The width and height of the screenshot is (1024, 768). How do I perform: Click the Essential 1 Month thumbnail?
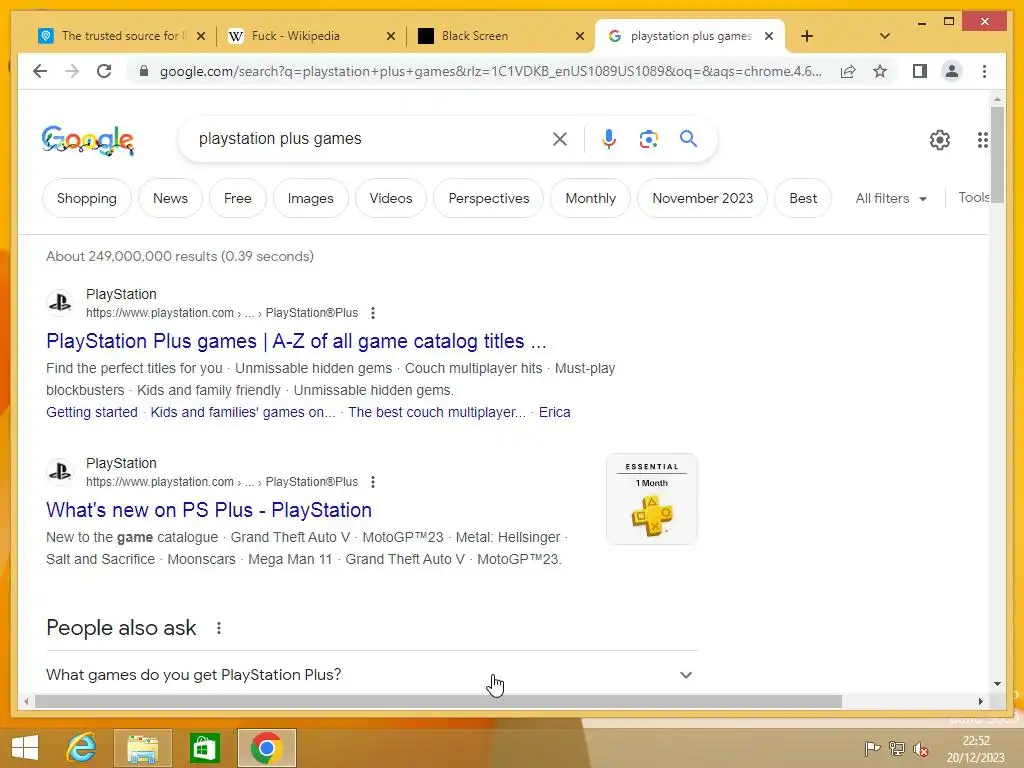point(652,499)
